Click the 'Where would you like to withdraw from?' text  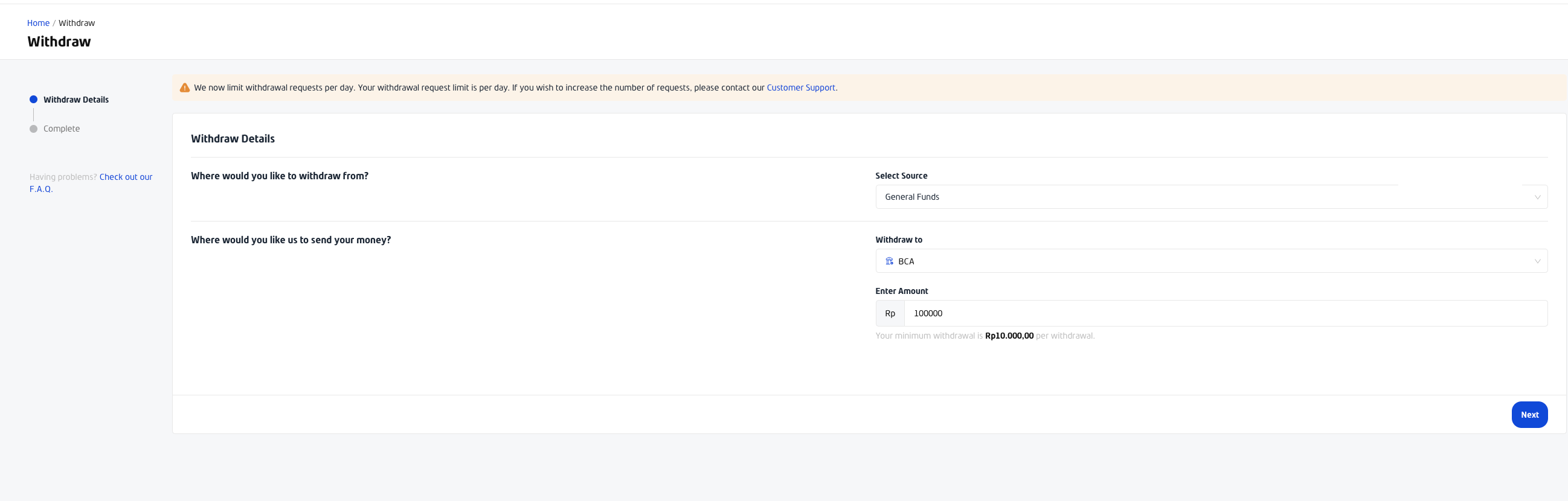click(280, 176)
